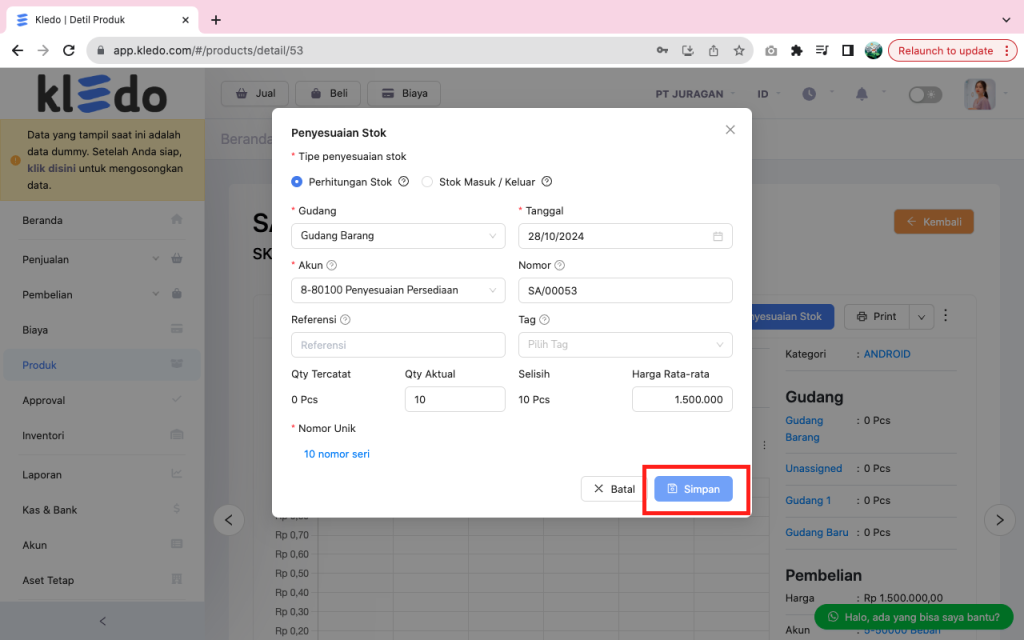Image resolution: width=1024 pixels, height=640 pixels.
Task: Click the Beli button in top bar
Action: [x=329, y=93]
